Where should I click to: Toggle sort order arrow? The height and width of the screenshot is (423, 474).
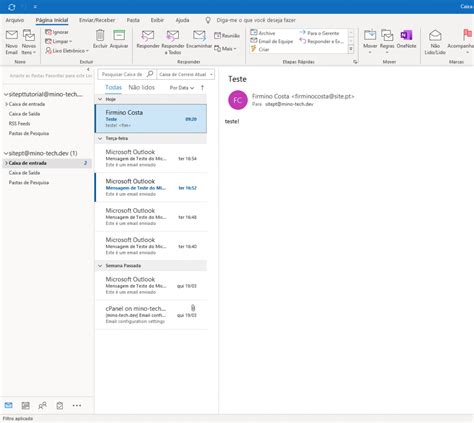coord(202,88)
